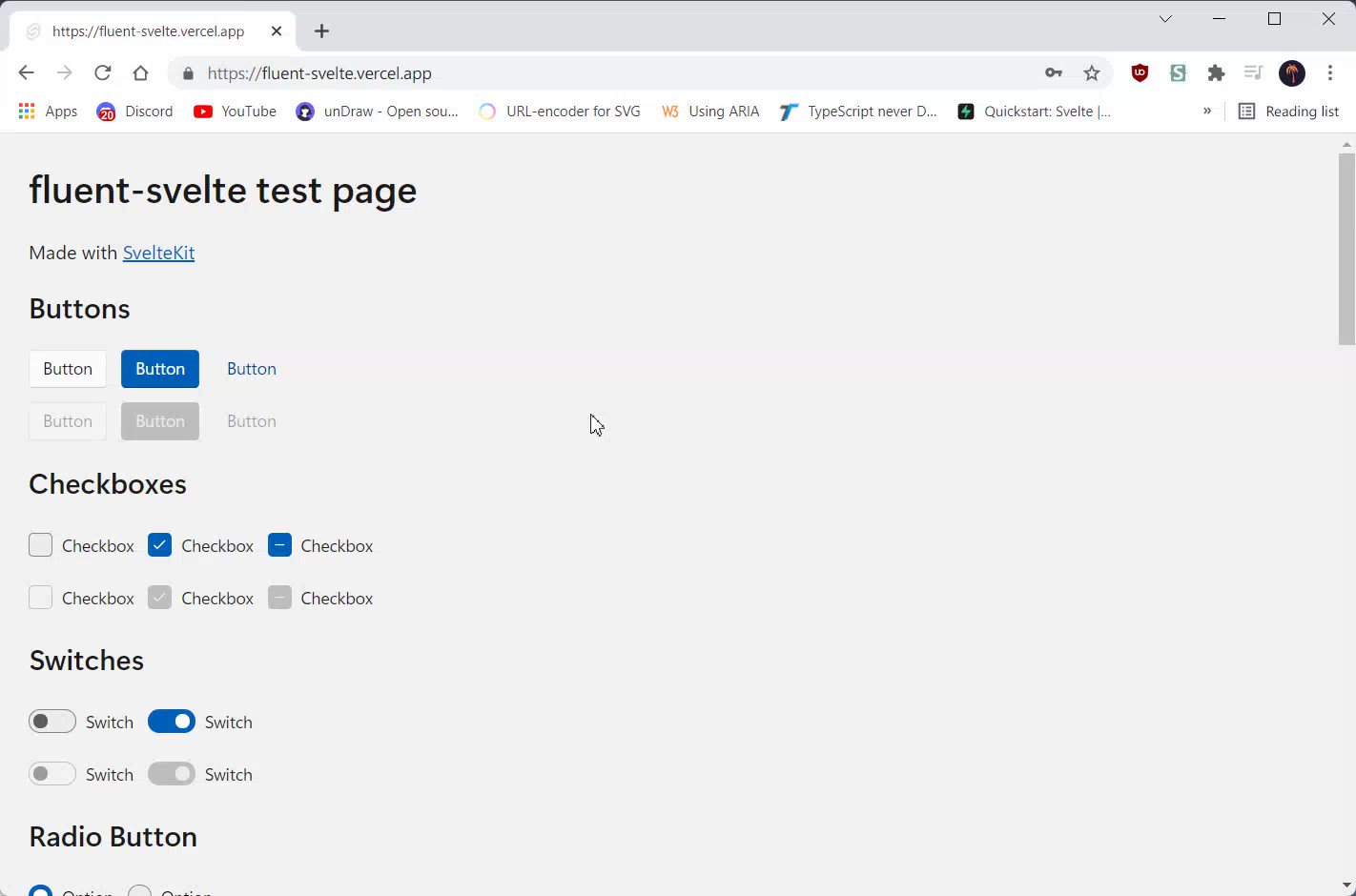Viewport: 1356px width, 896px height.
Task: Open saved passwords key icon
Action: (x=1054, y=73)
